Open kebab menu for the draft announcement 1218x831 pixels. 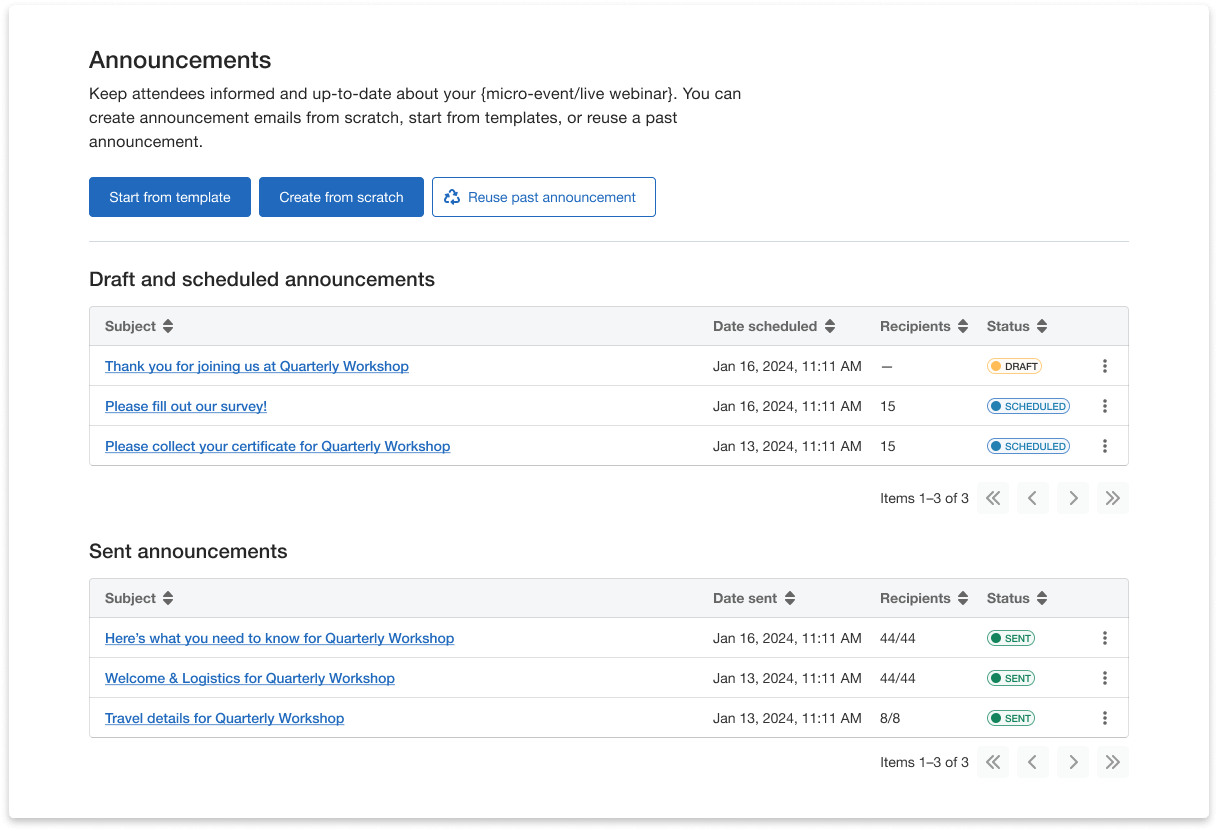pos(1104,366)
